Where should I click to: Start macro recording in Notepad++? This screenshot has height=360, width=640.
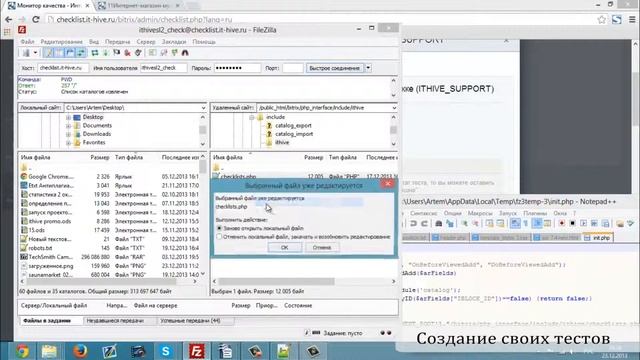tap(562, 223)
